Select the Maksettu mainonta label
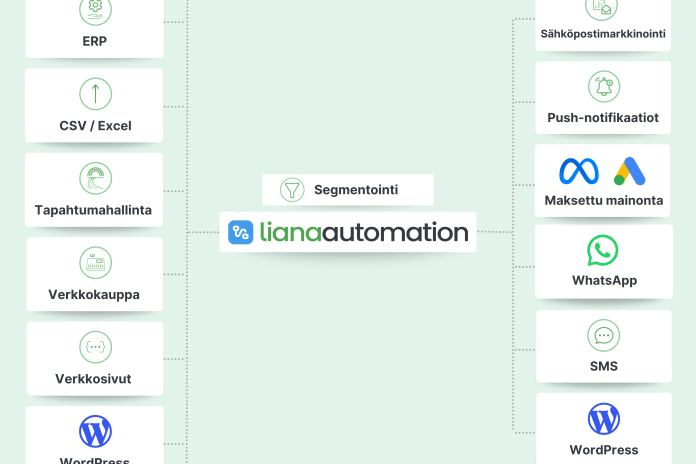The height and width of the screenshot is (464, 696). [603, 201]
